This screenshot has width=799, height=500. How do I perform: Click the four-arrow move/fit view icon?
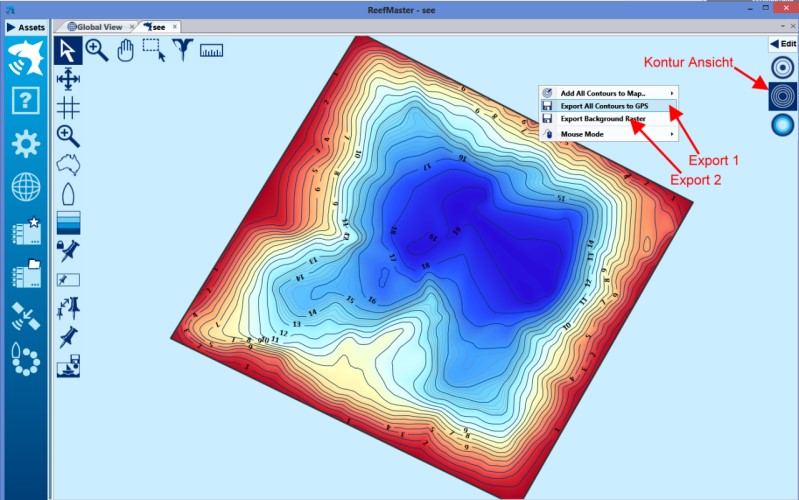[69, 79]
